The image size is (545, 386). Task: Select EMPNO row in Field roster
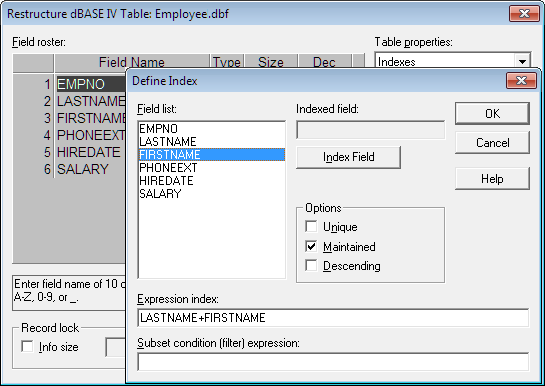[91, 84]
